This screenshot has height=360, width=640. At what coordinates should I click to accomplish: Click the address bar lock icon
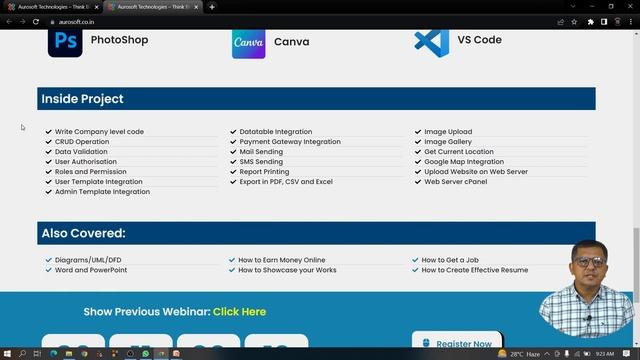click(x=52, y=22)
